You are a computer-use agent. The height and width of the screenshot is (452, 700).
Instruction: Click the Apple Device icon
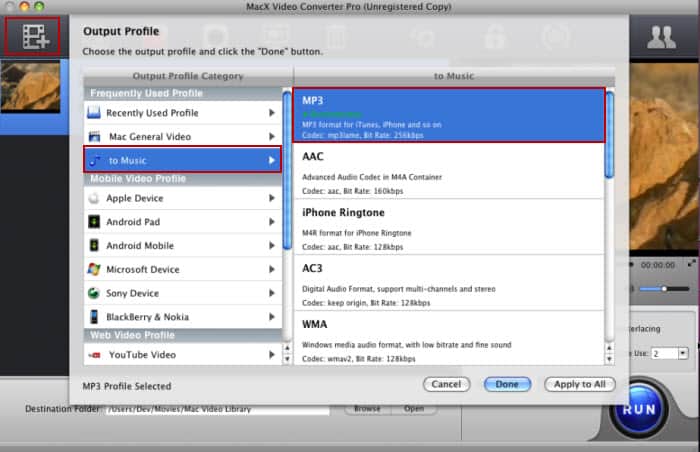point(94,198)
